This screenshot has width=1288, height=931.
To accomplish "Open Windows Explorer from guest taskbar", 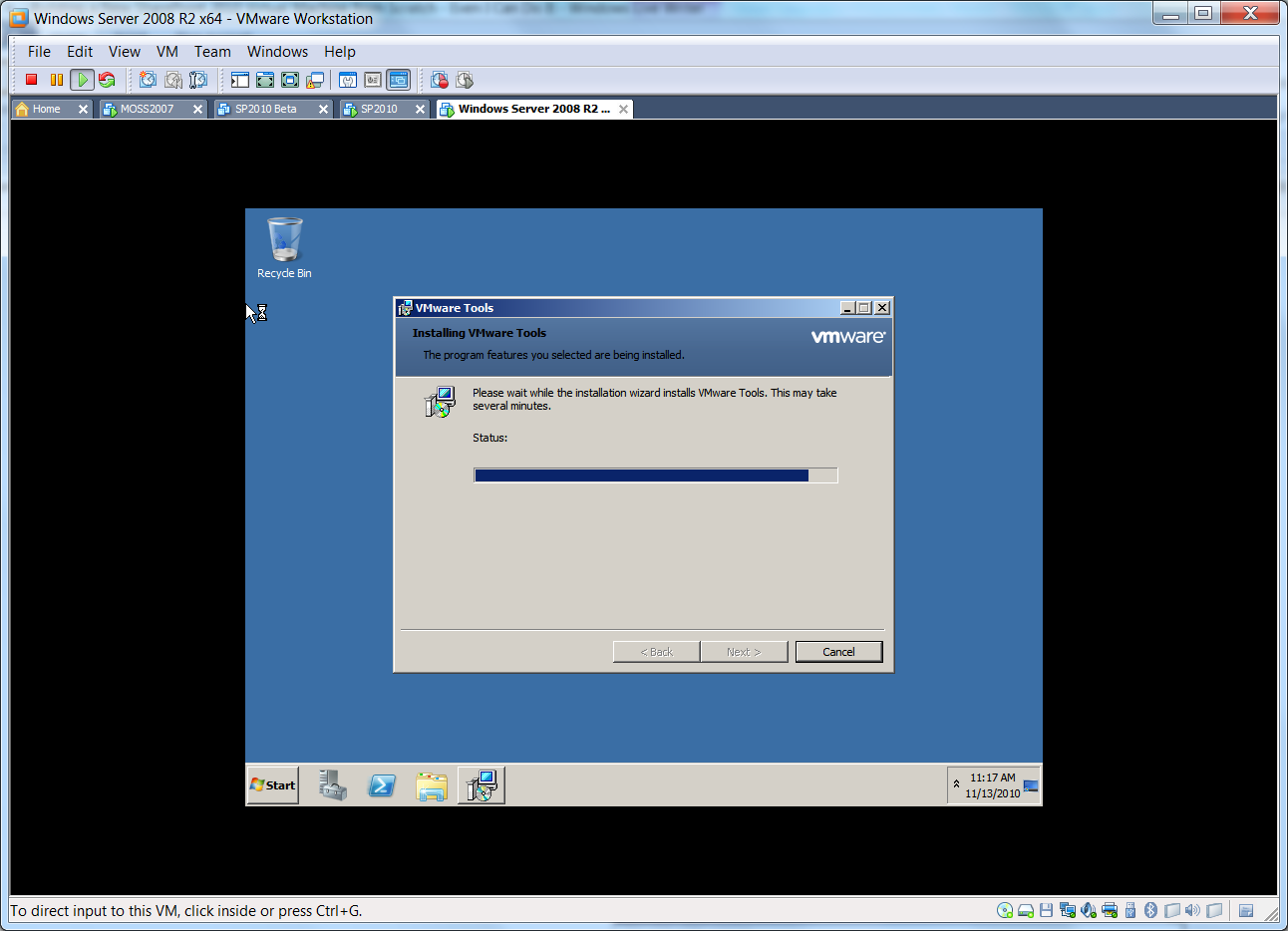I will 431,785.
